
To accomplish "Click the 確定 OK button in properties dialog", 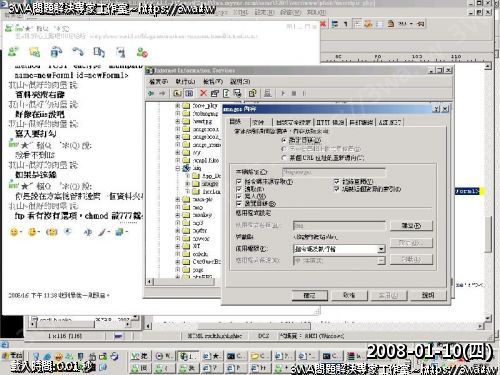I will (309, 295).
